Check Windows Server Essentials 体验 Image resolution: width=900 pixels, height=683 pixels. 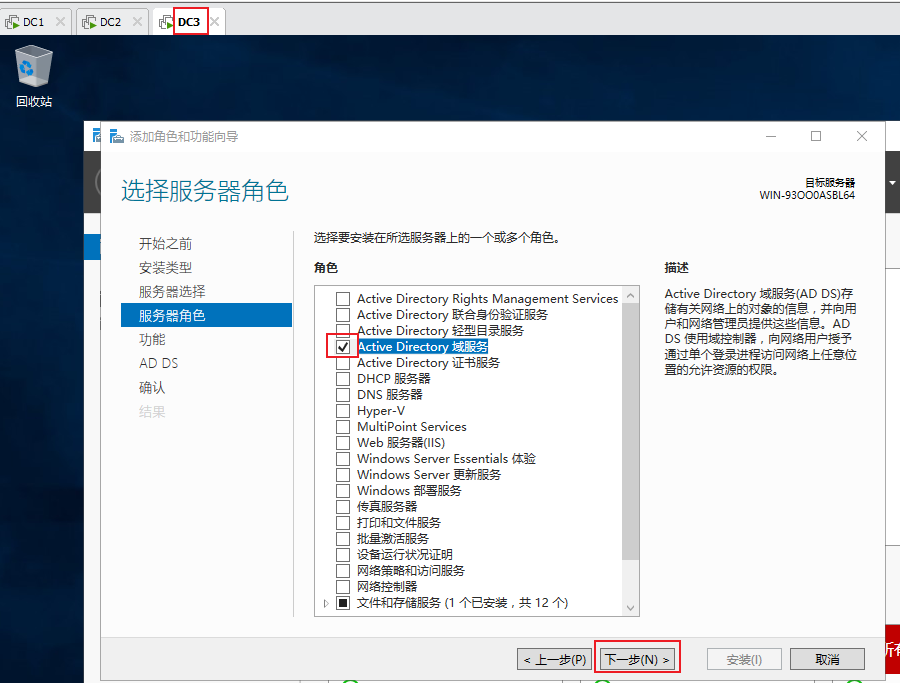tap(343, 459)
